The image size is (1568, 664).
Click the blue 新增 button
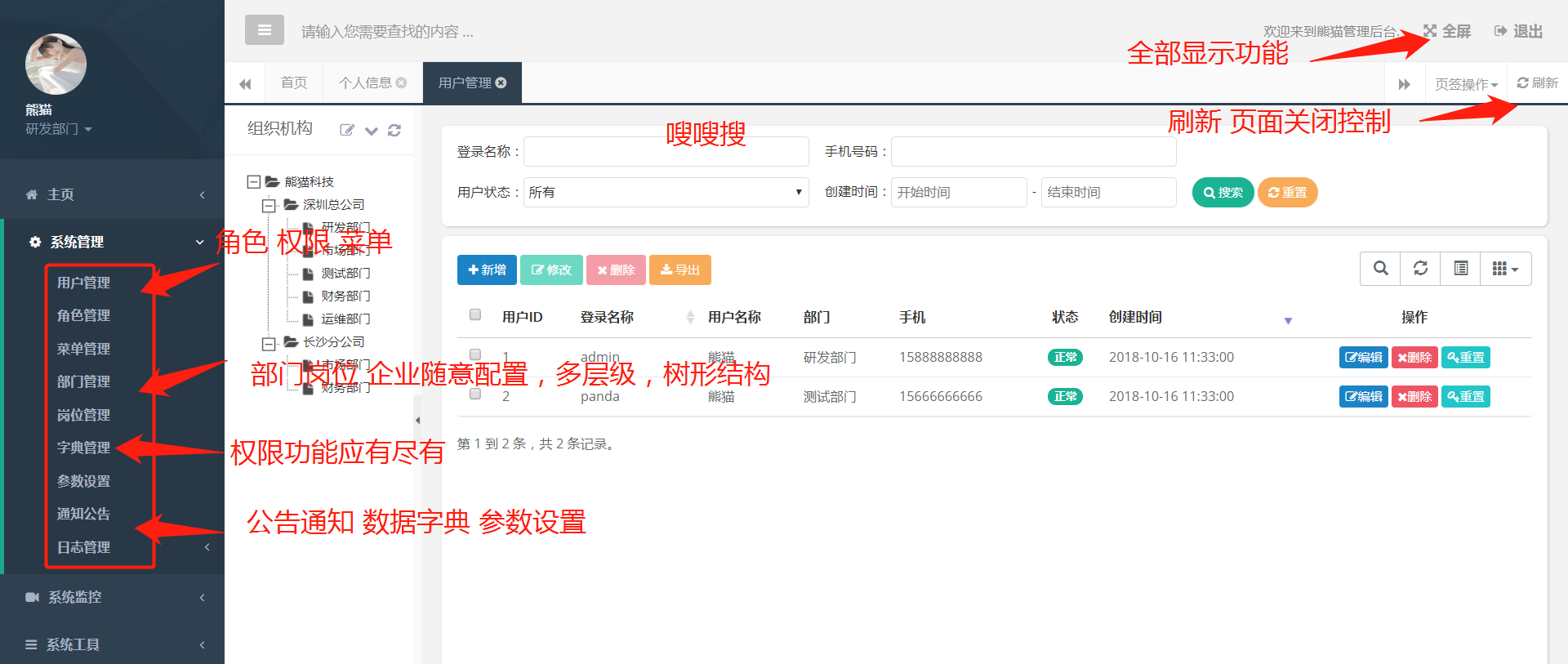(487, 270)
